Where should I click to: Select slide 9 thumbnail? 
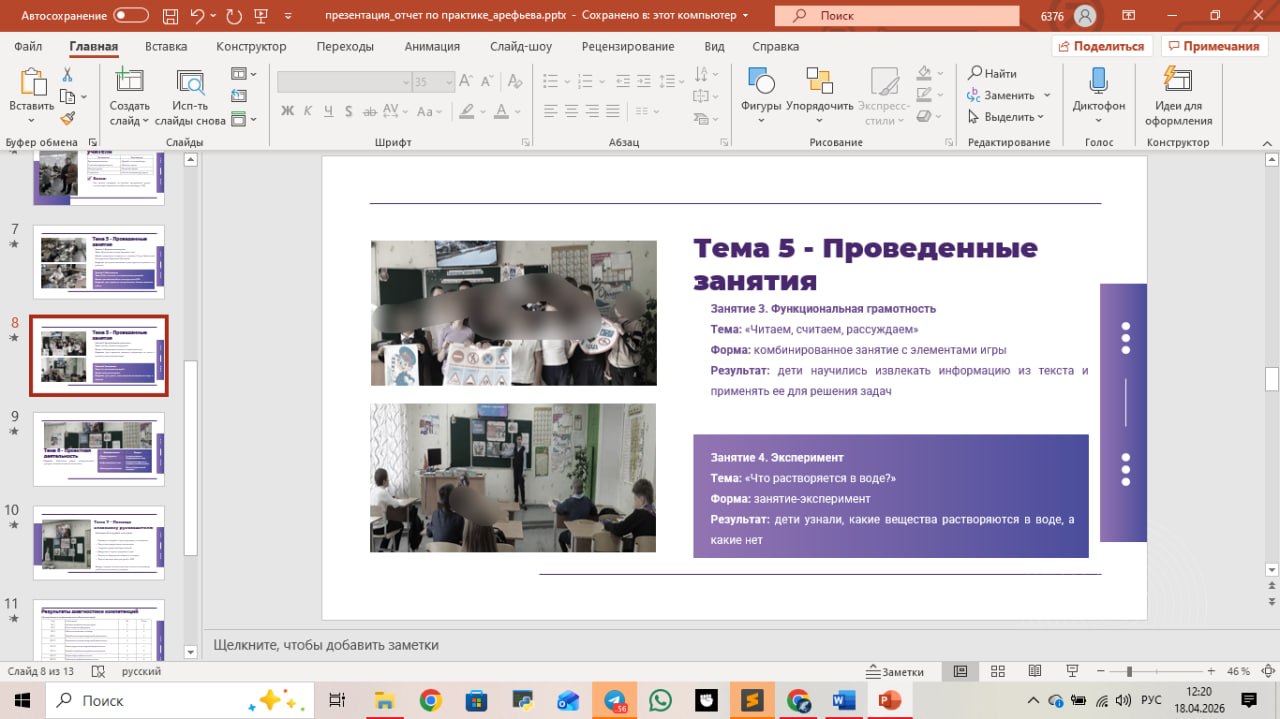pyautogui.click(x=98, y=448)
